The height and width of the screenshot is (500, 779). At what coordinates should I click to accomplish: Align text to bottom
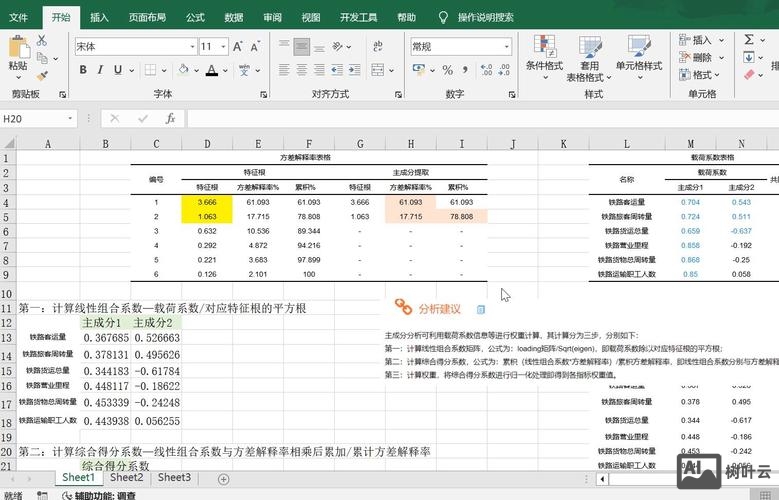(x=319, y=47)
